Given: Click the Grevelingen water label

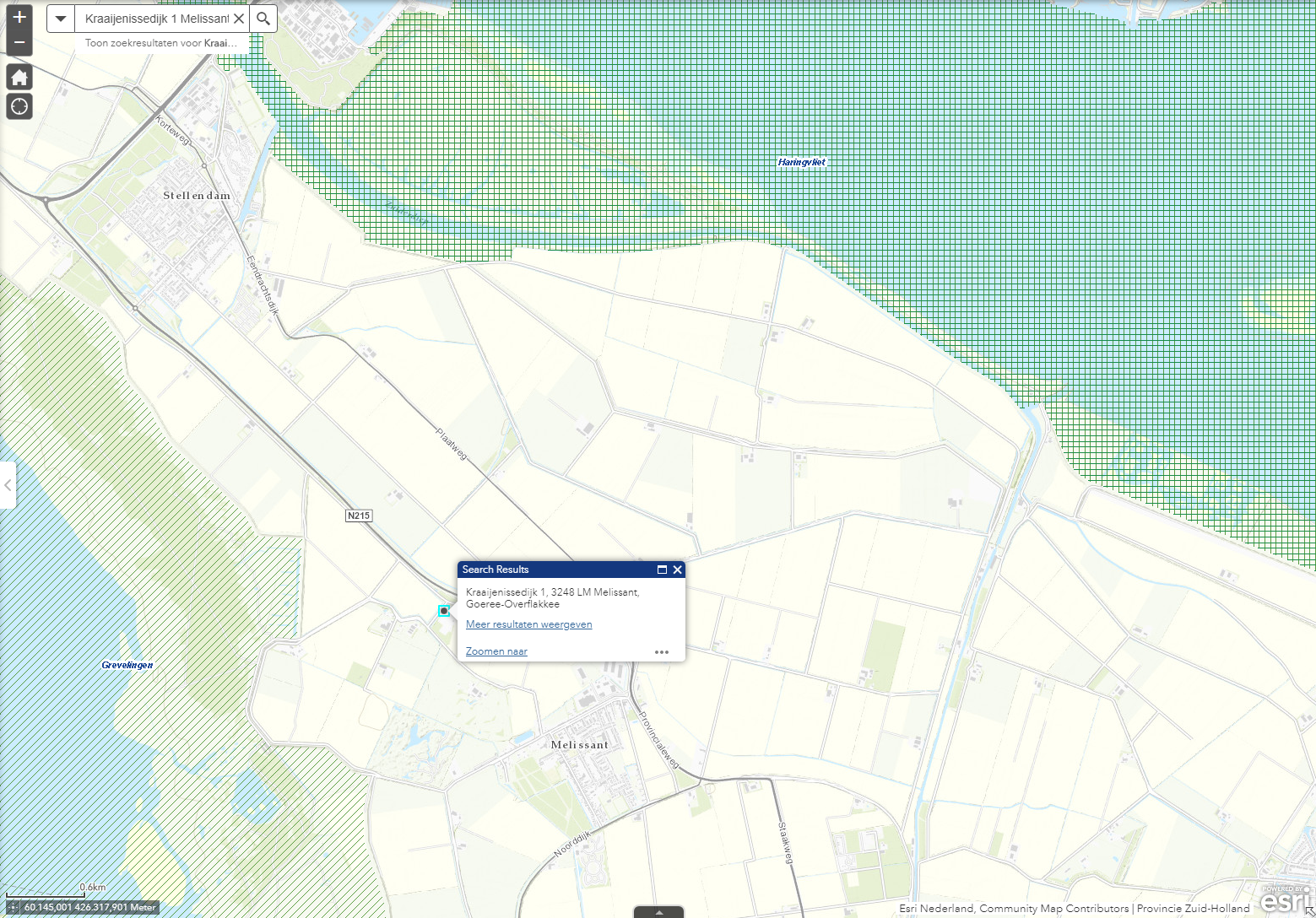Looking at the screenshot, I should (x=127, y=665).
